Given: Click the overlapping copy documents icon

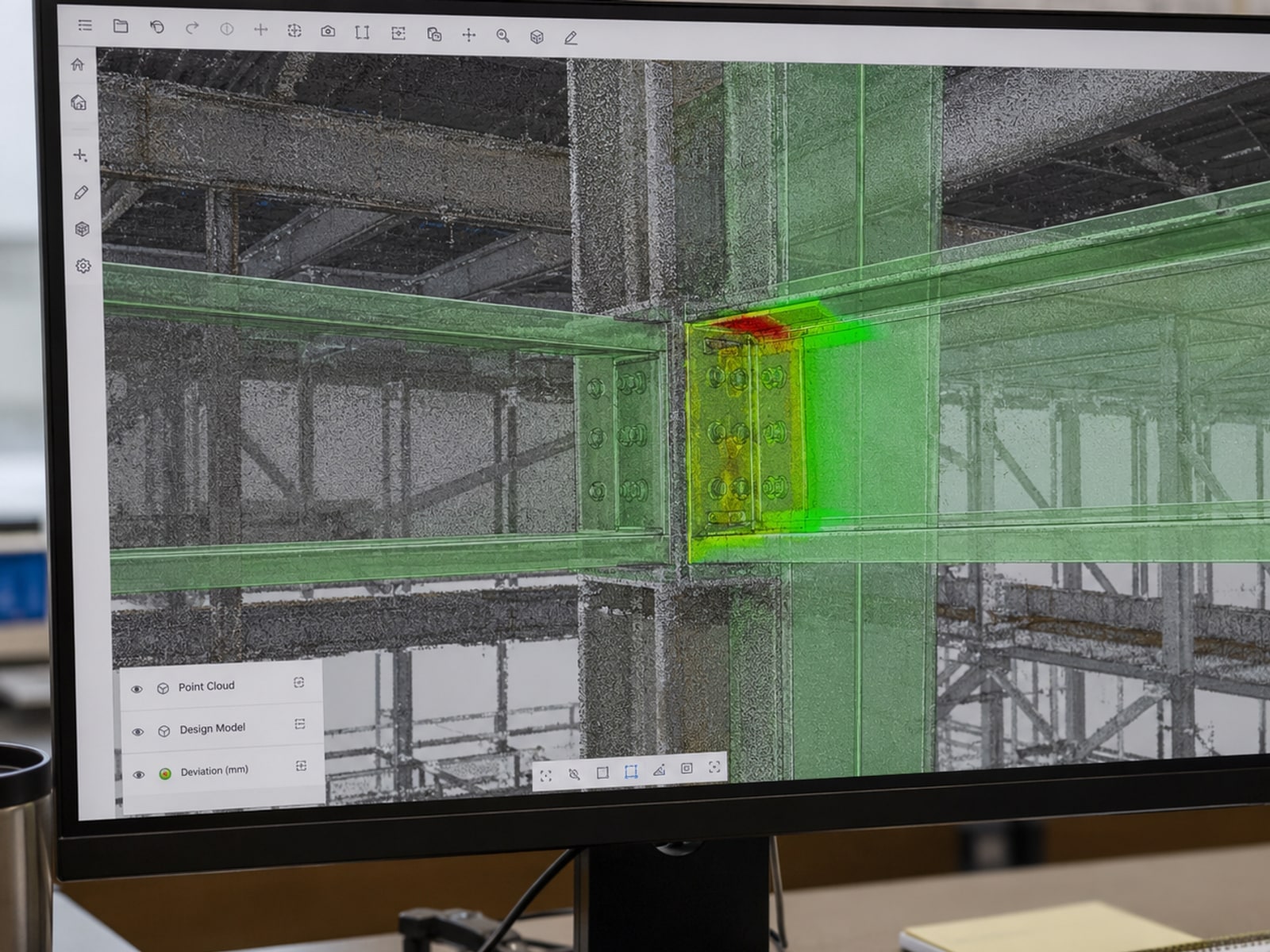Looking at the screenshot, I should point(434,33).
